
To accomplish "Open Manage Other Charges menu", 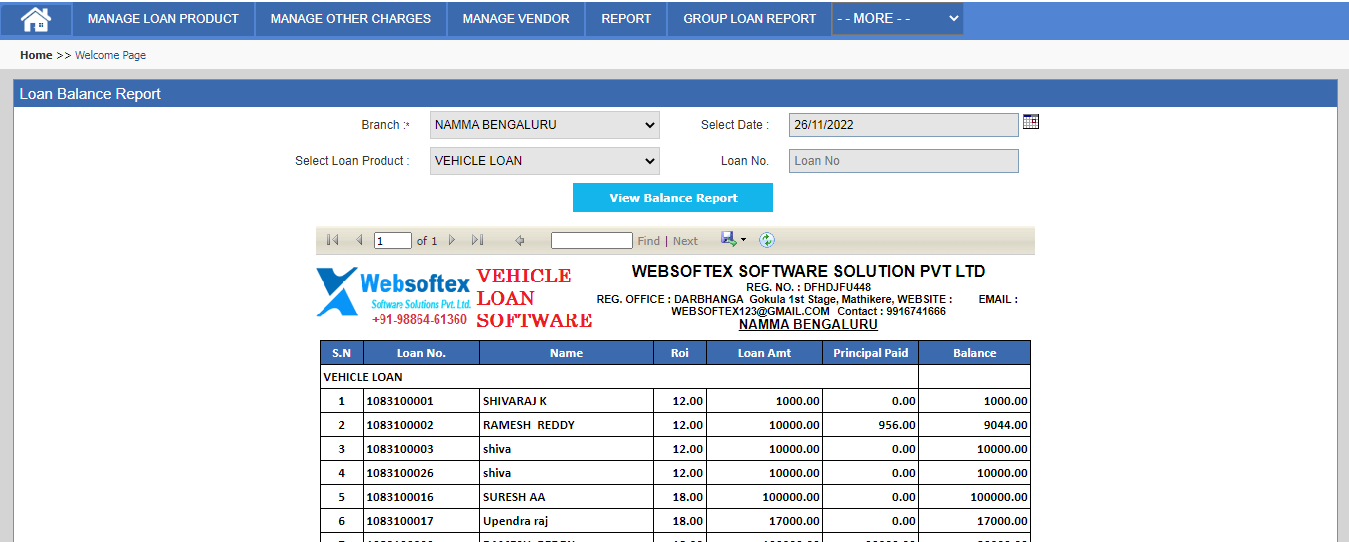I will pos(351,19).
